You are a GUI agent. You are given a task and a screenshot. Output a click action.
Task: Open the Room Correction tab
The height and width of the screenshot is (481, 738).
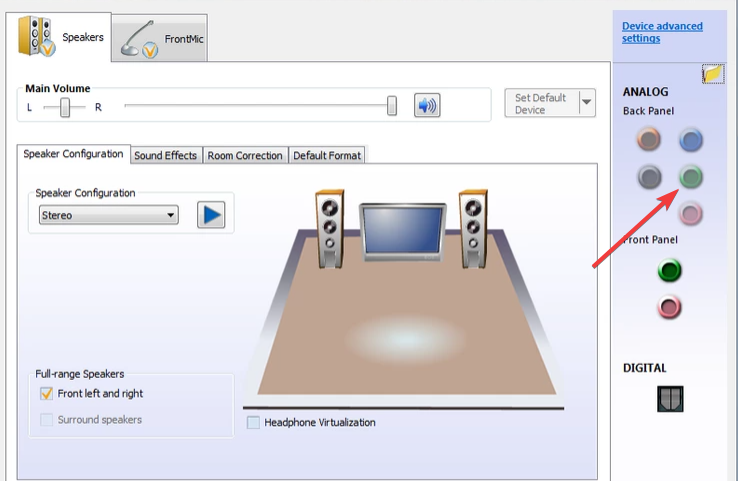pyautogui.click(x=245, y=155)
